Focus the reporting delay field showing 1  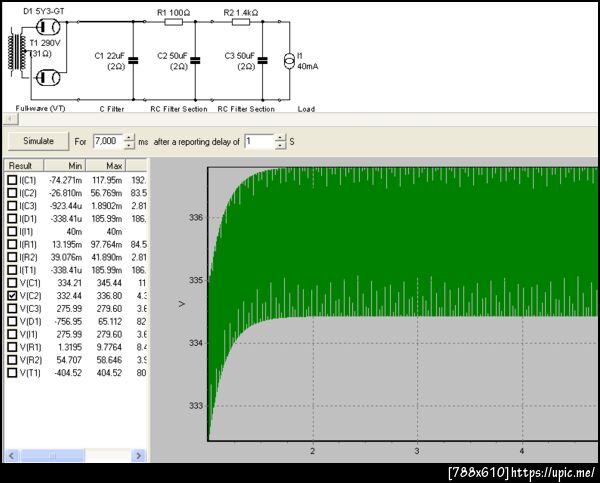point(259,141)
